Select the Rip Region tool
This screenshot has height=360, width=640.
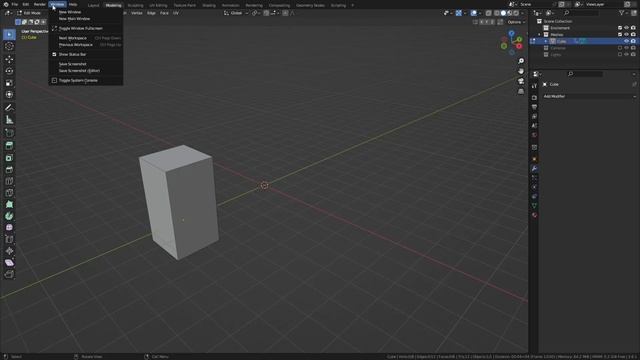click(9, 274)
